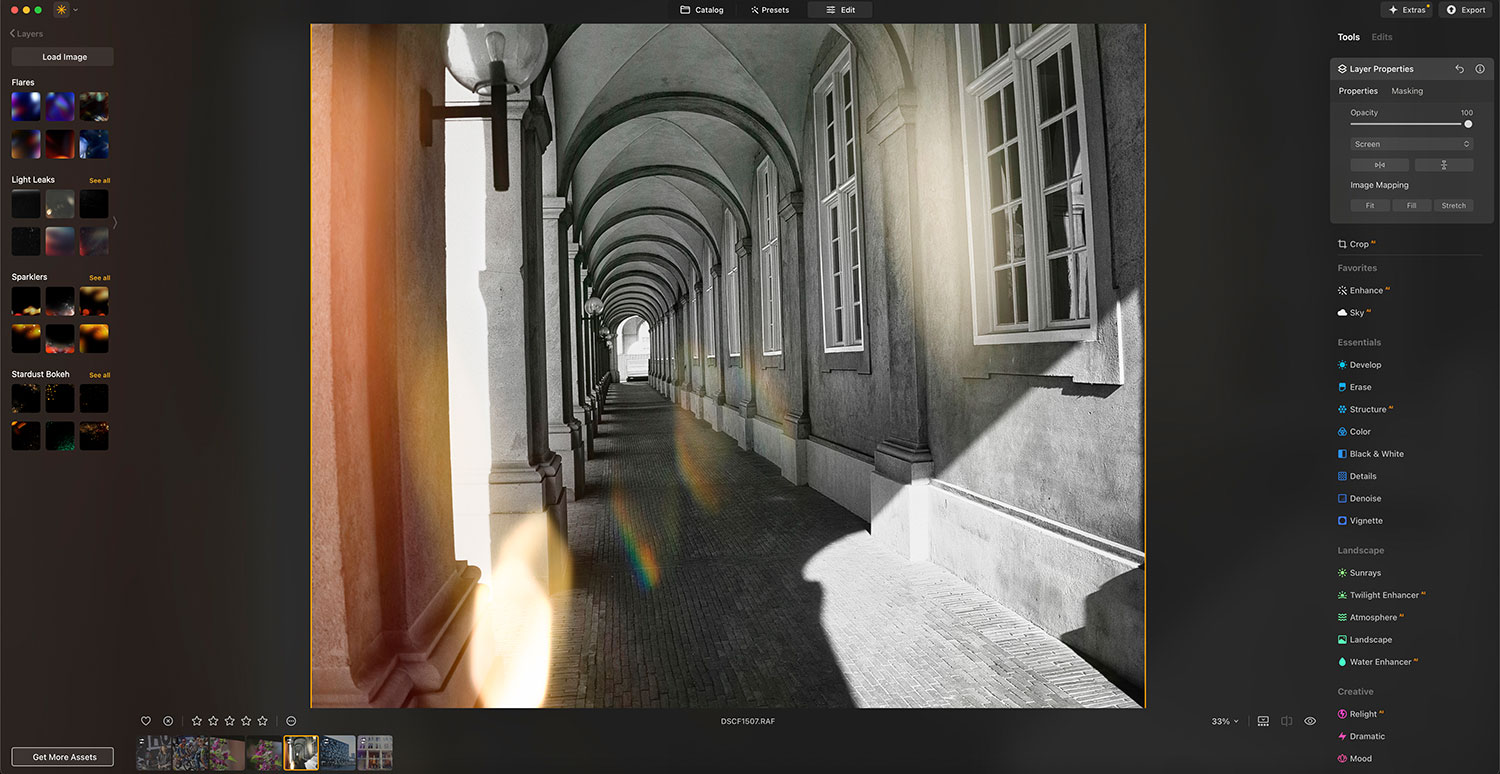The image size is (1500, 774).
Task: Click the Opacity slider handle
Action: pos(1468,124)
